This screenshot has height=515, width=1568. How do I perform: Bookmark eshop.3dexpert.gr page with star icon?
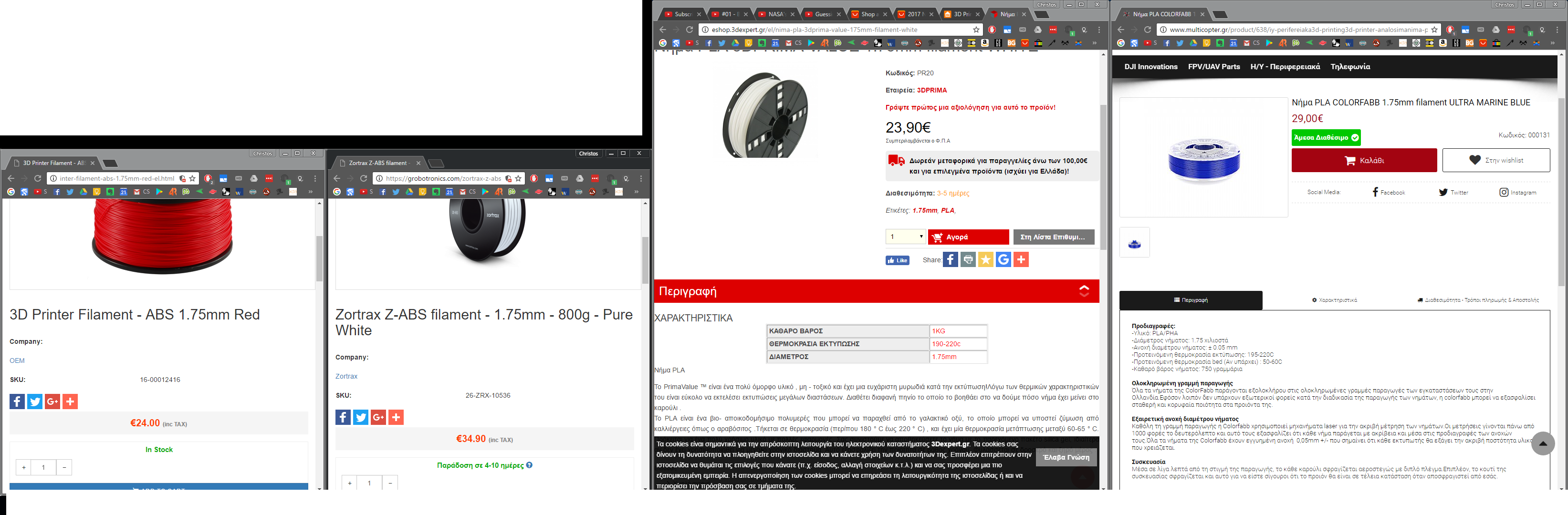(x=976, y=30)
